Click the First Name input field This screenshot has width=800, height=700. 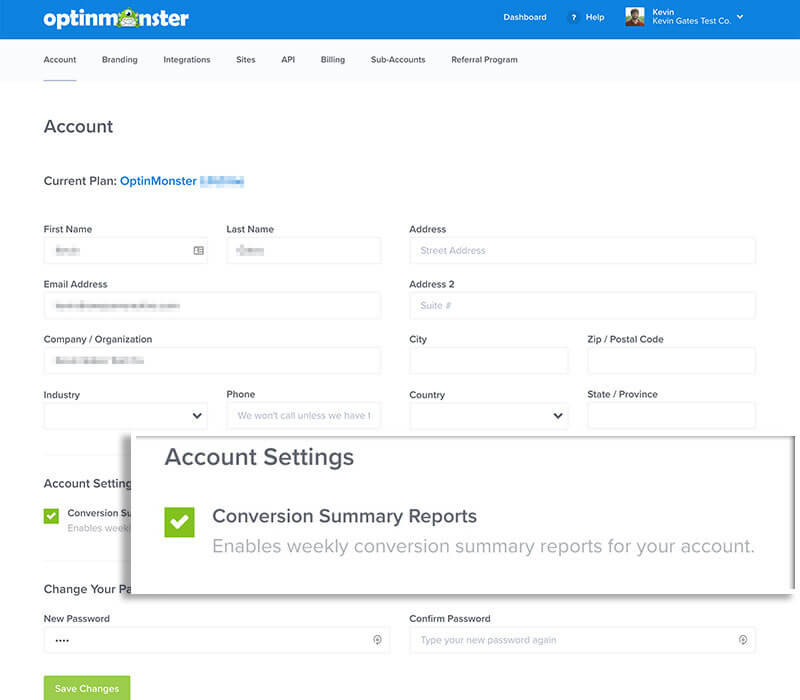coord(126,251)
